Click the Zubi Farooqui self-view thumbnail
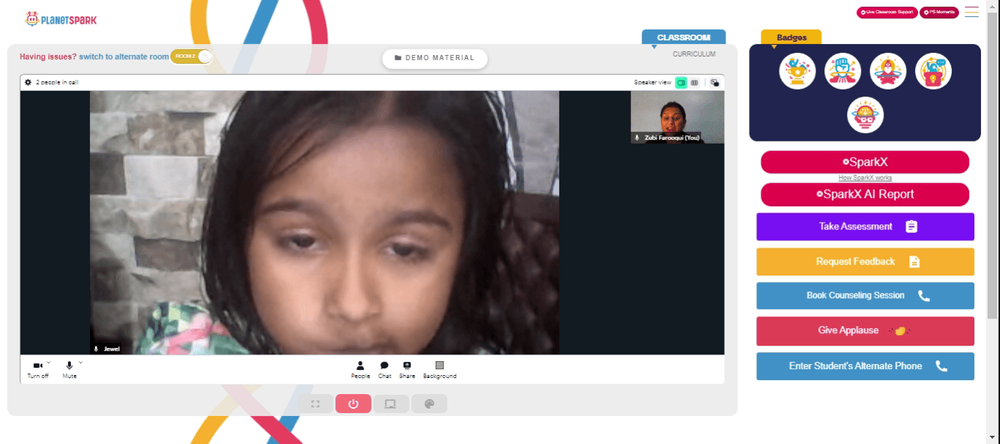 677,117
